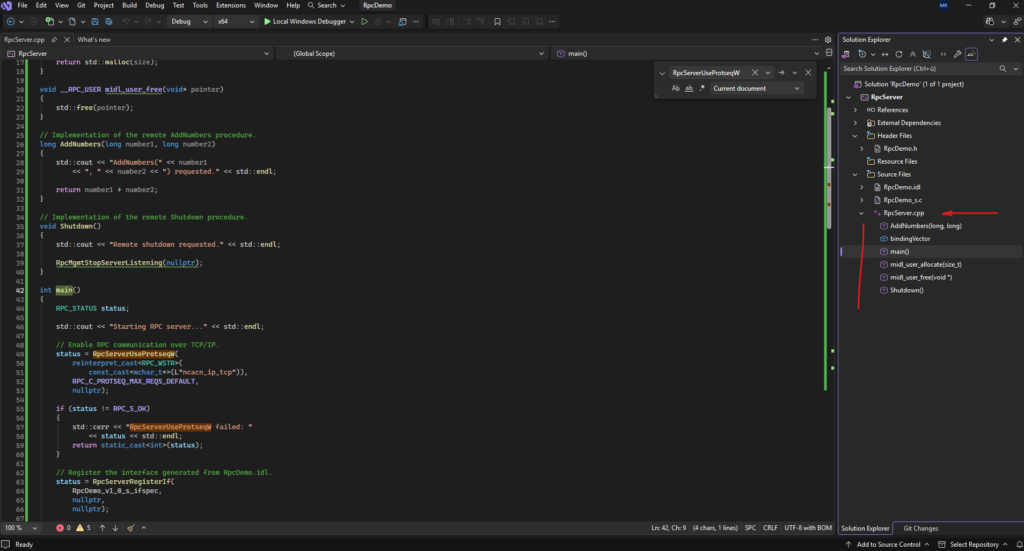Start the Local Windows Debugger

(x=304, y=22)
